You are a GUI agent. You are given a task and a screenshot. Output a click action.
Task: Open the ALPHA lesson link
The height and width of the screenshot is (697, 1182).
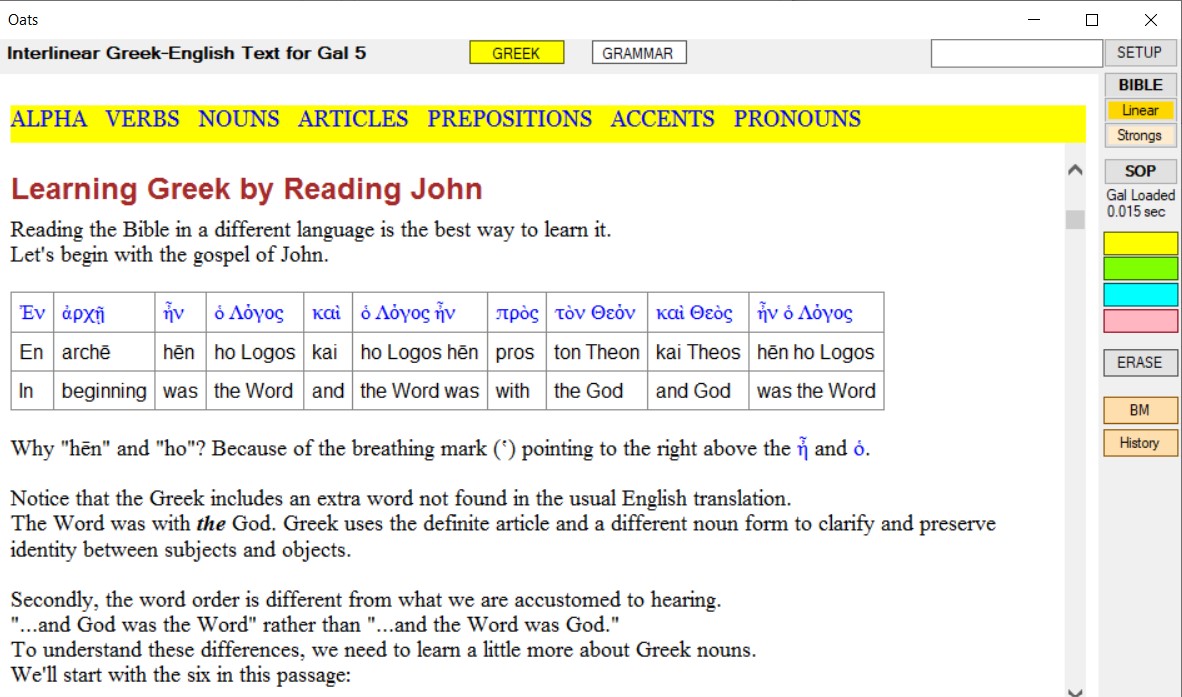click(48, 119)
